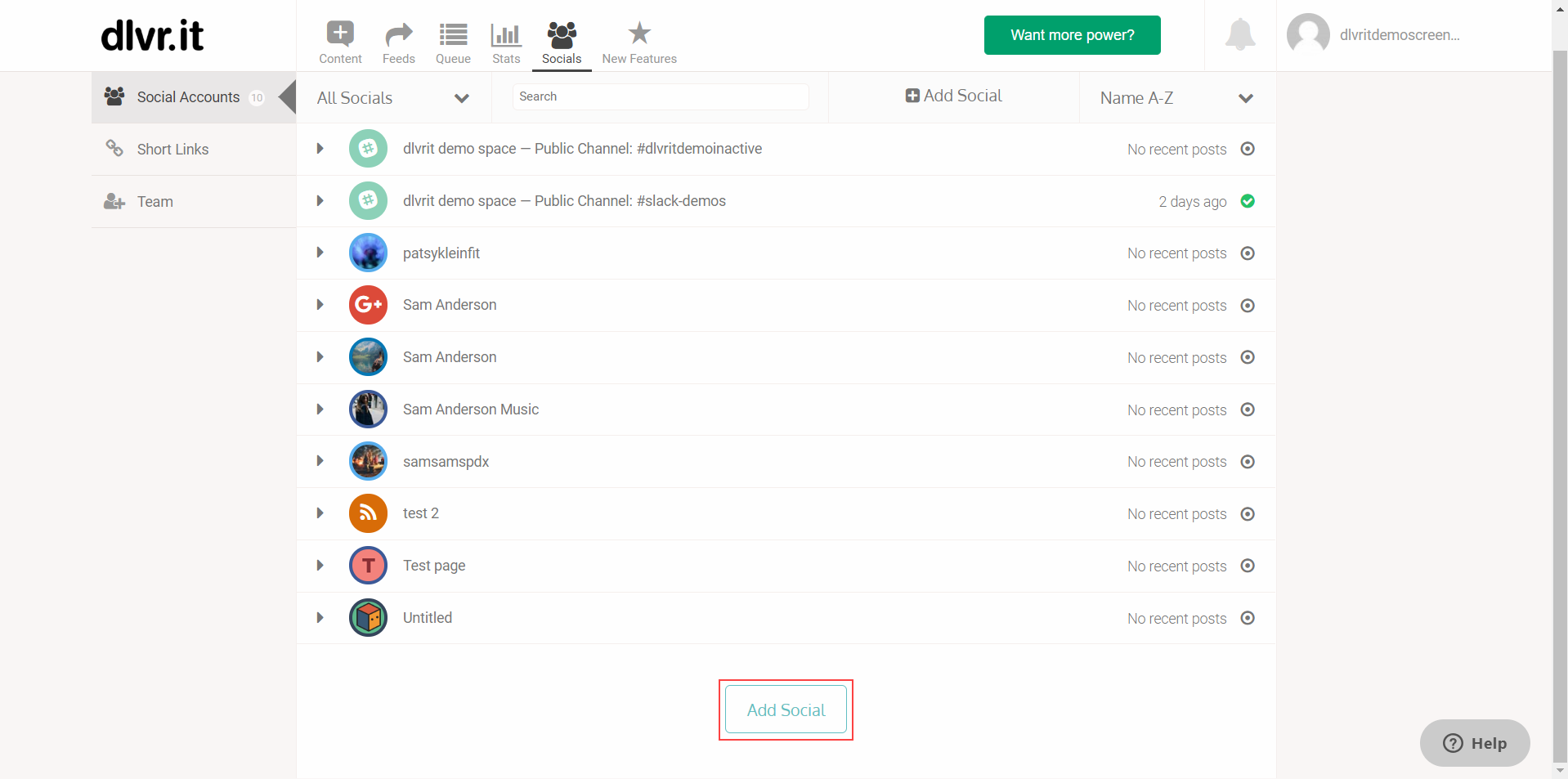Click the dlvritdemoscreen... account name
1568x779 pixels.
coord(1399,35)
